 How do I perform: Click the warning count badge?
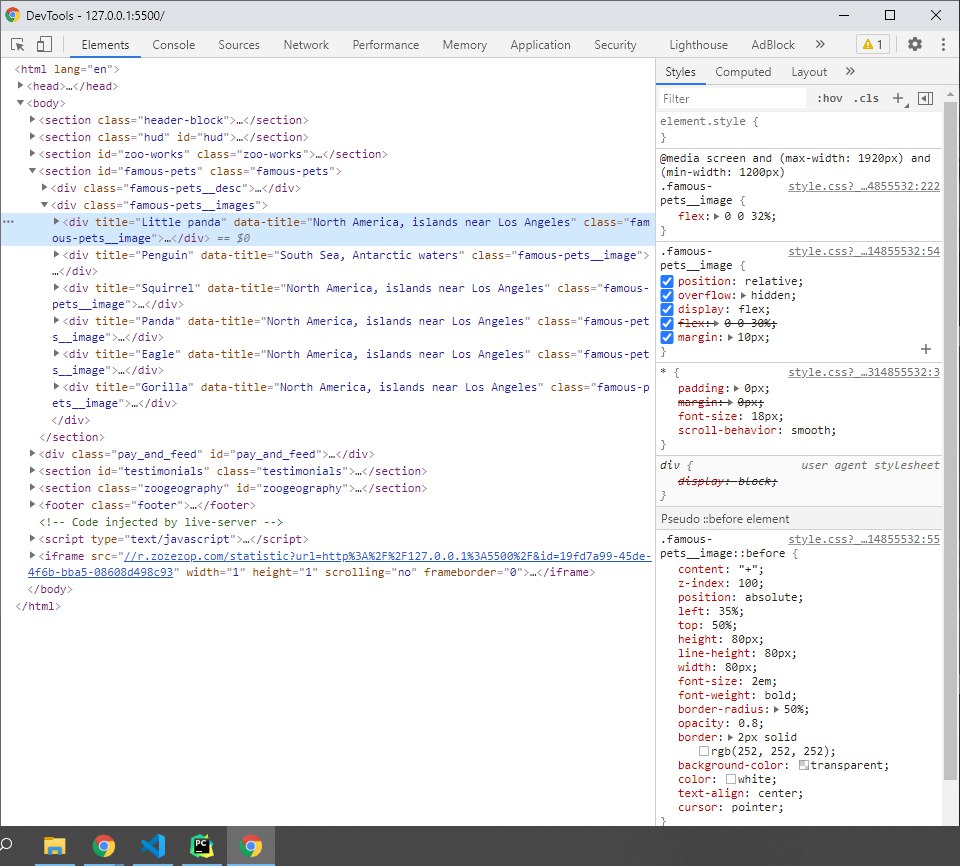click(872, 44)
